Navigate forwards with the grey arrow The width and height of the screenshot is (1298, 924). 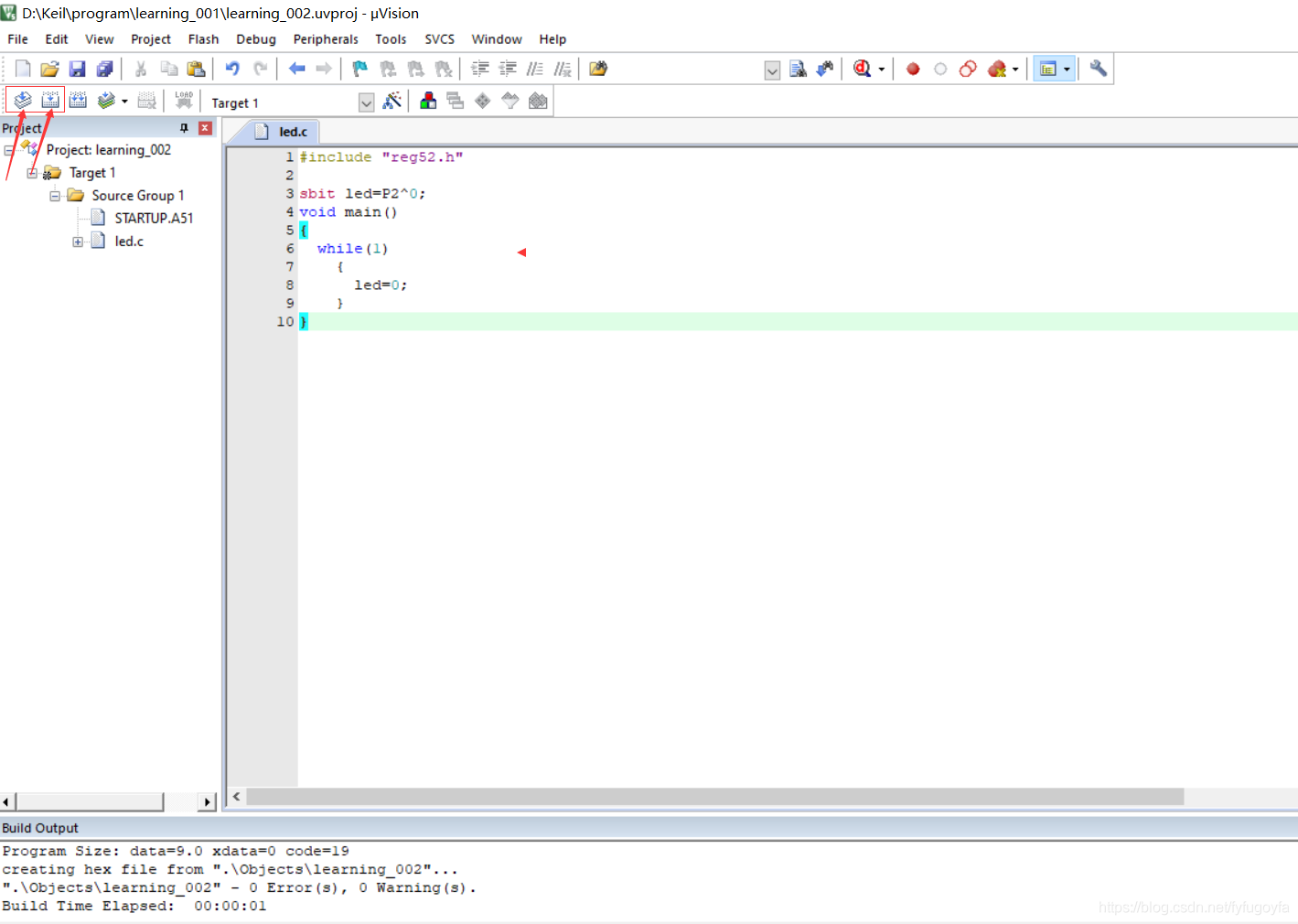coord(324,69)
